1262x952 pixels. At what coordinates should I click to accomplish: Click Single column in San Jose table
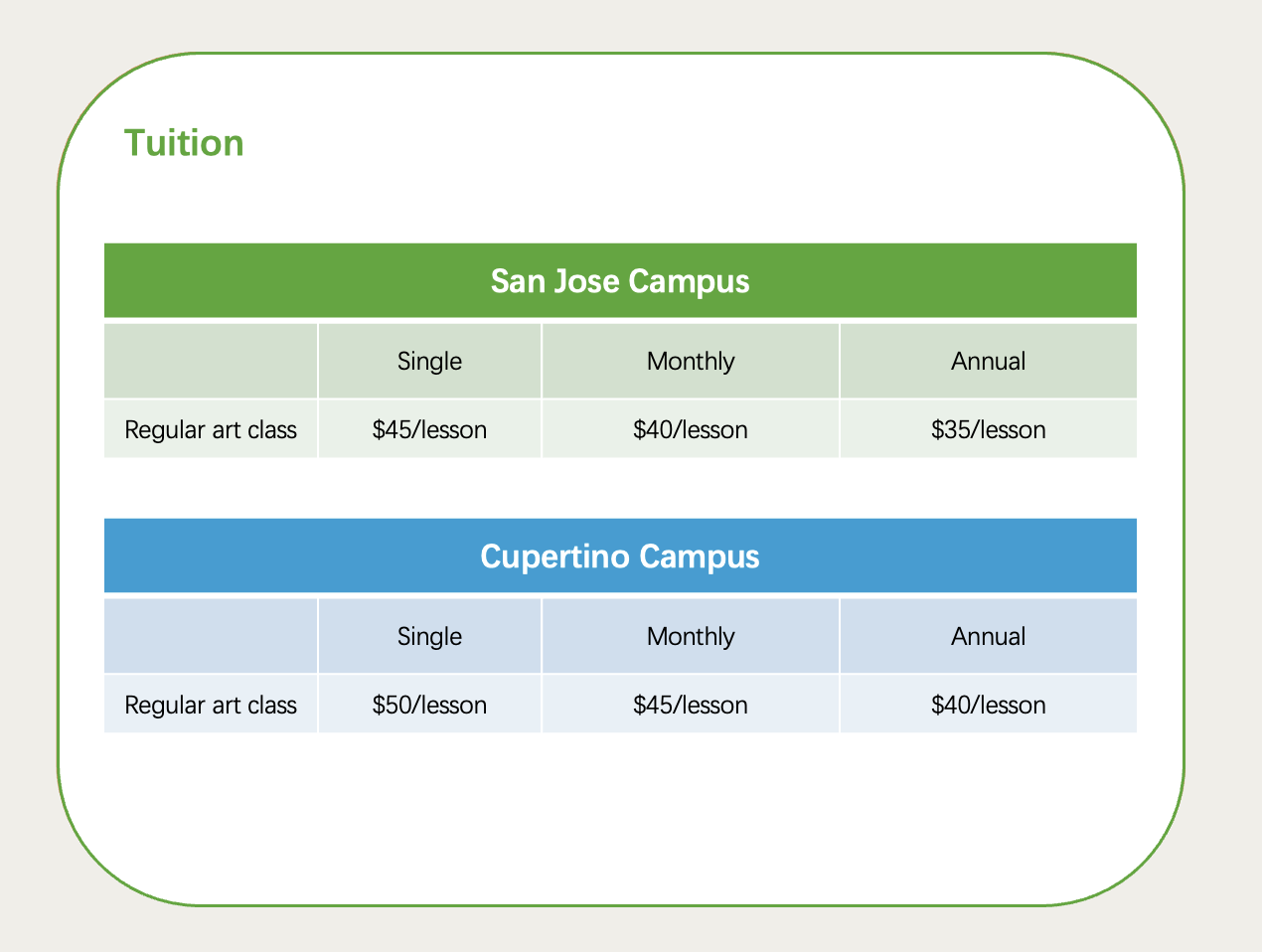point(429,361)
